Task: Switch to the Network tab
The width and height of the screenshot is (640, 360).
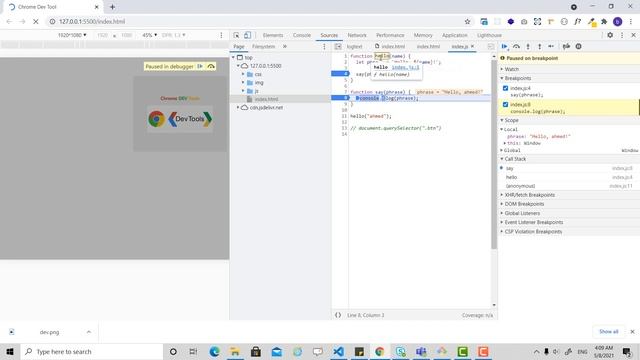Action: pyautogui.click(x=357, y=35)
